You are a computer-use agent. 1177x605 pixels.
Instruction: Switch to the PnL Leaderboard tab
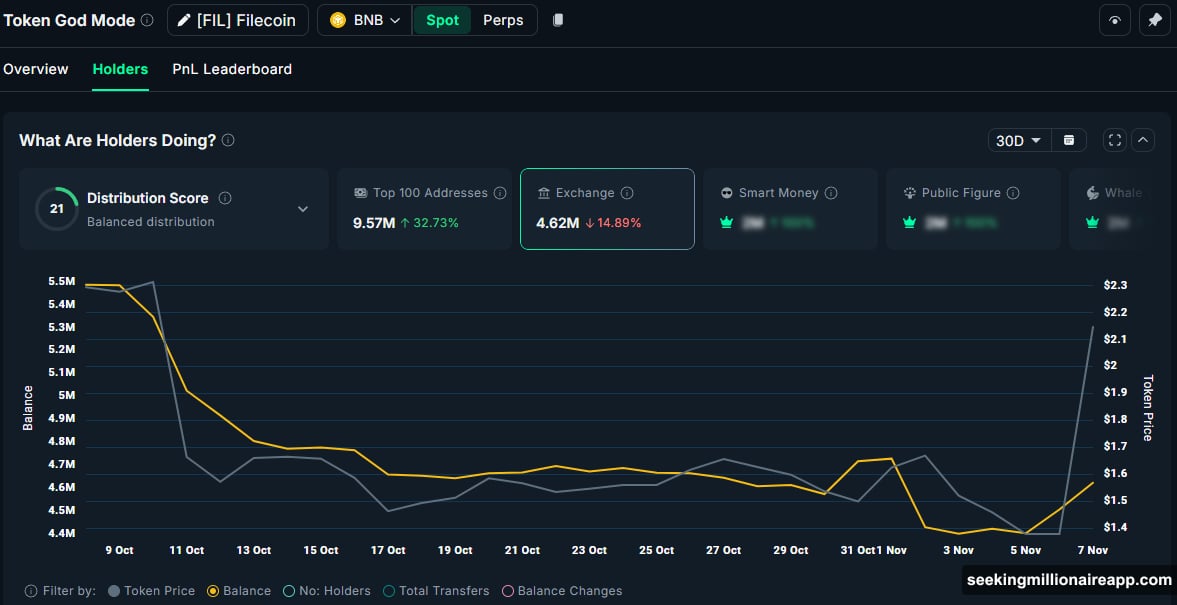pos(232,69)
